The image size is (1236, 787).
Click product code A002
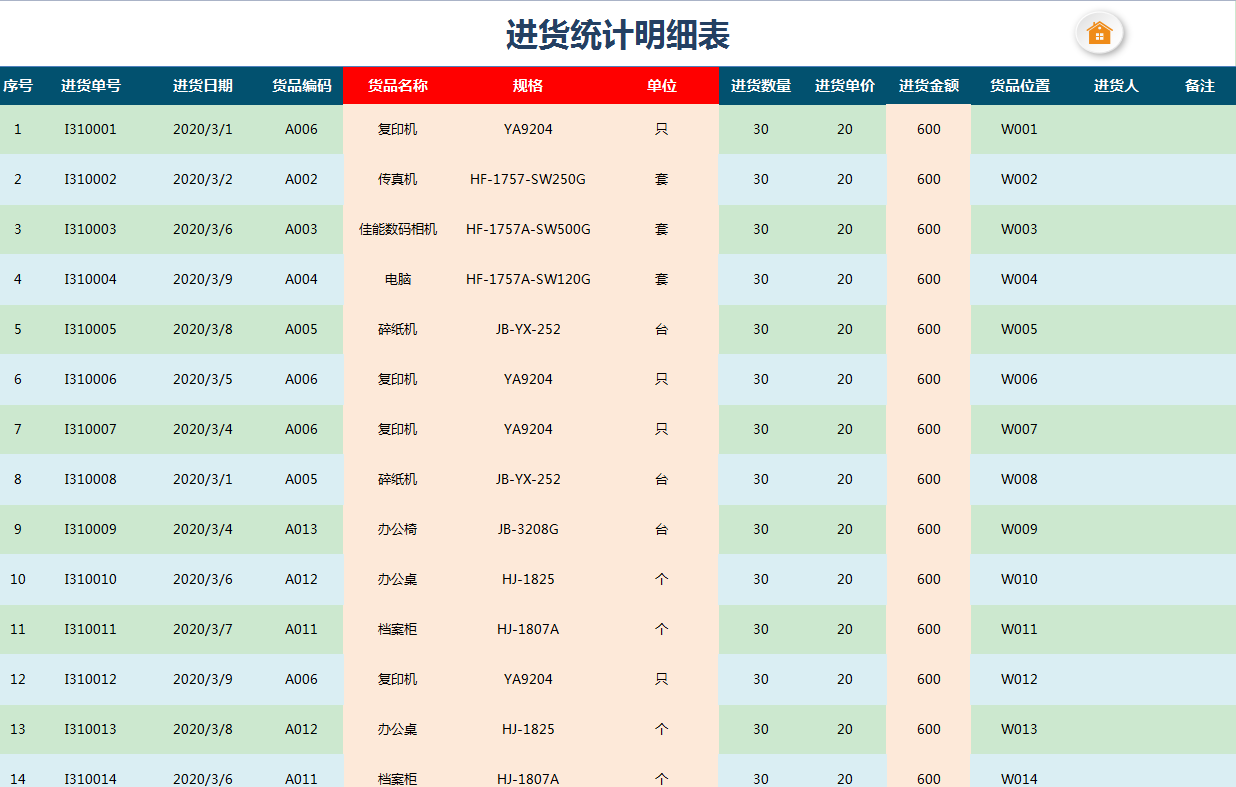301,179
